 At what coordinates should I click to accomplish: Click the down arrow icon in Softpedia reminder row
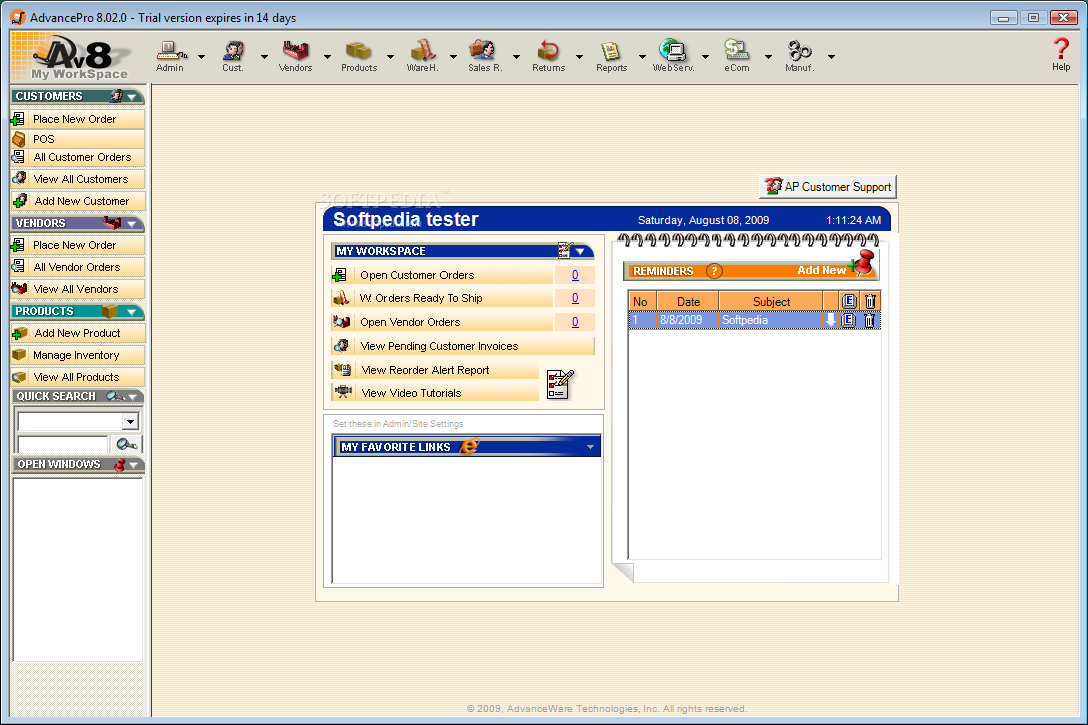pyautogui.click(x=831, y=320)
